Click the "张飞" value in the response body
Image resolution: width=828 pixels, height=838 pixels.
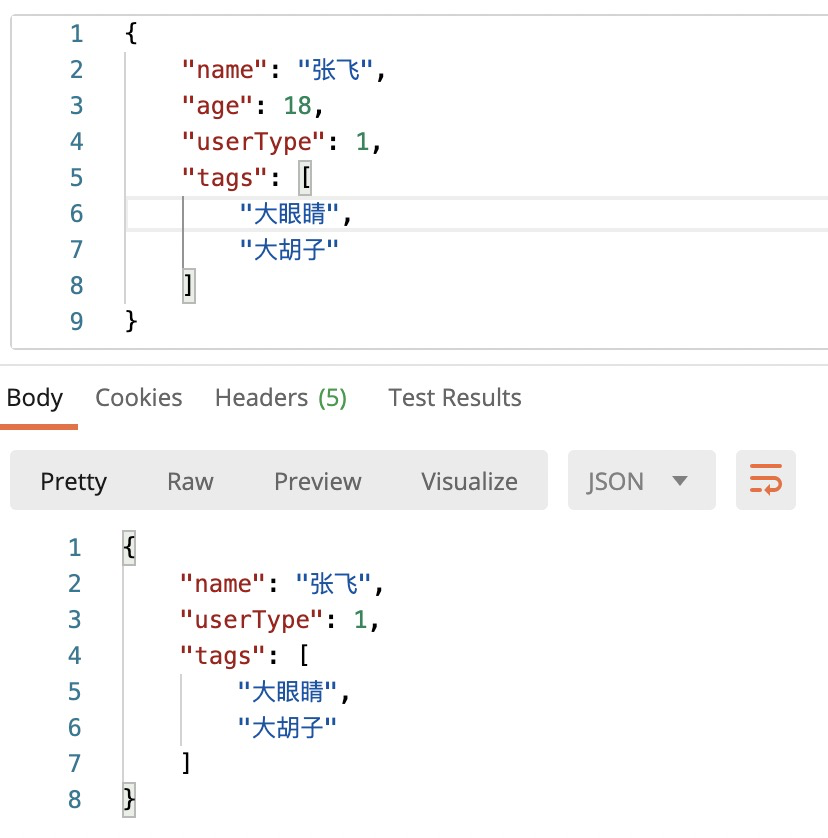coord(334,584)
